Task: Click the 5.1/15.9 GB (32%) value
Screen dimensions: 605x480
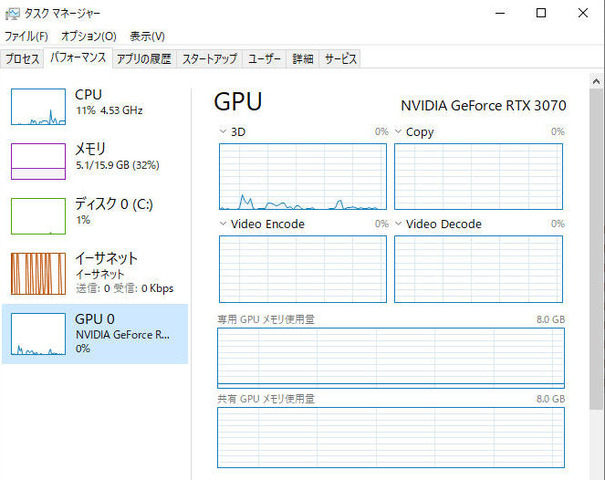Action: pyautogui.click(x=118, y=166)
